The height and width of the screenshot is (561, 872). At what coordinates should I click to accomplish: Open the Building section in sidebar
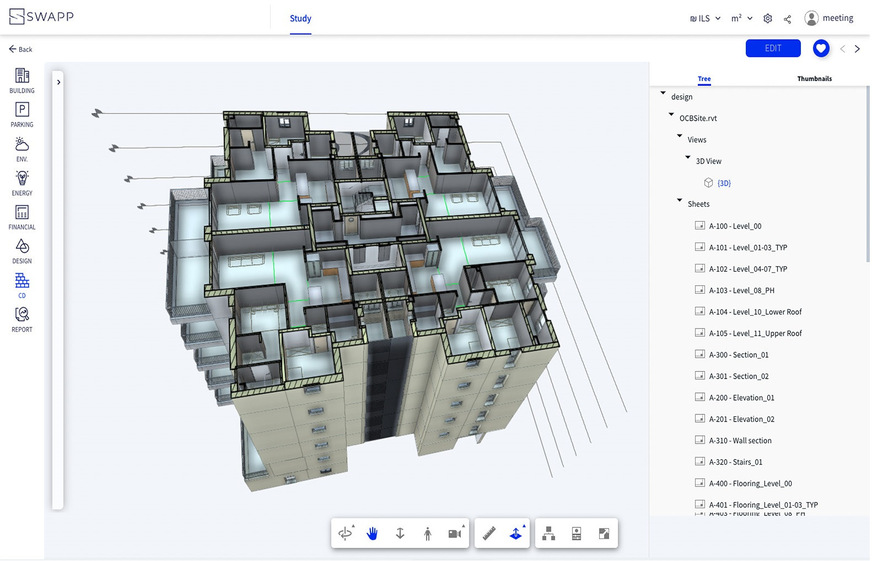tap(22, 81)
